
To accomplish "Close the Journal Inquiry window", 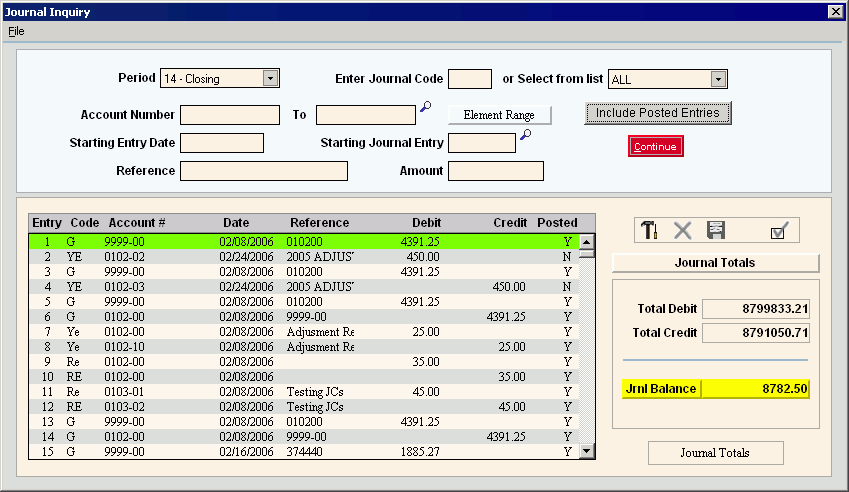I will [x=835, y=11].
